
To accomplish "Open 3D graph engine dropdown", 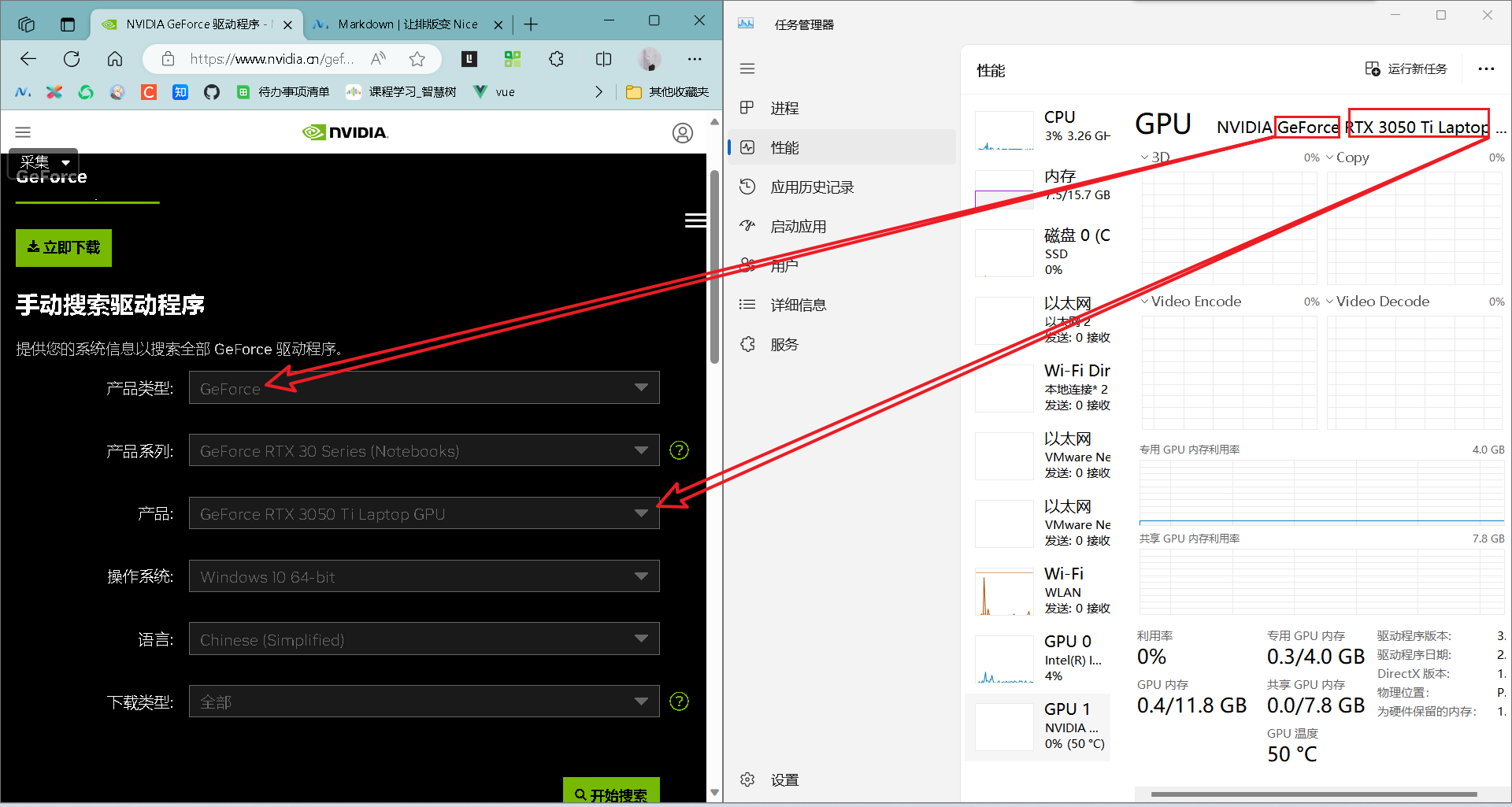I will point(1155,157).
